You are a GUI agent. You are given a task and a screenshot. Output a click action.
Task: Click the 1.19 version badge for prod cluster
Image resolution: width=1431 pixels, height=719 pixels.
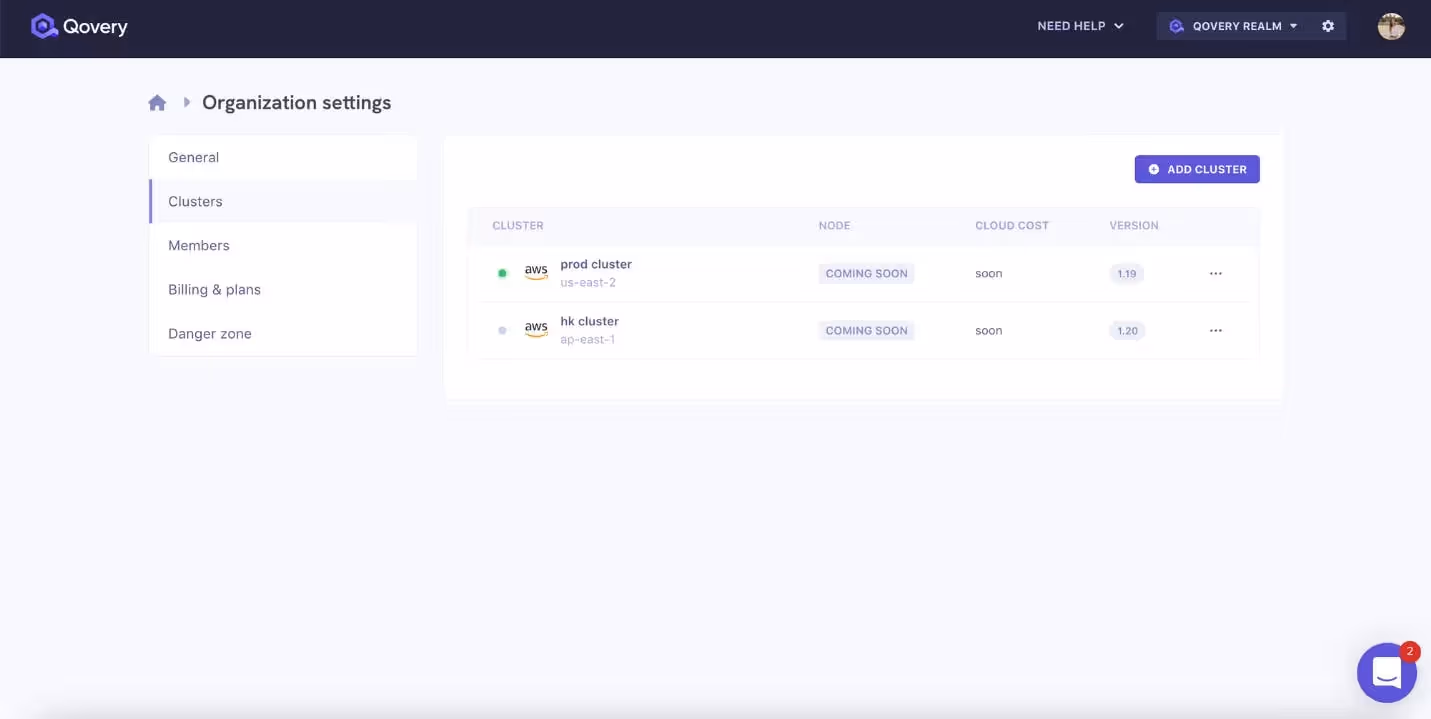[x=1126, y=272]
